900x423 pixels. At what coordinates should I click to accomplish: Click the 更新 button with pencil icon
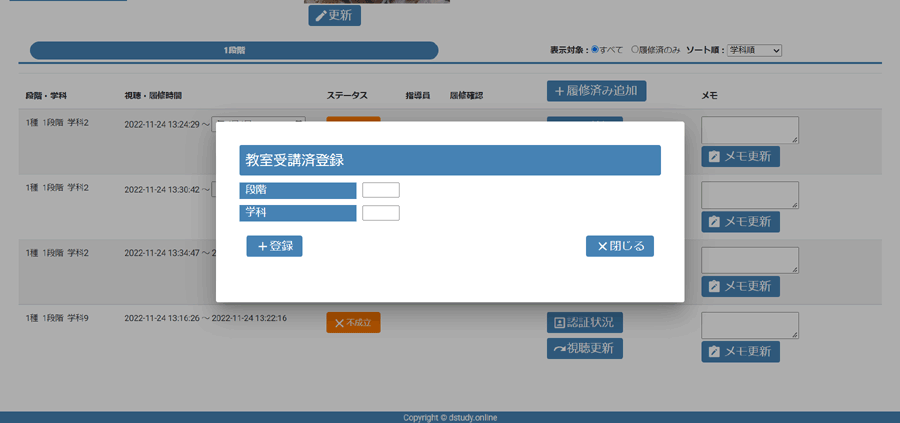coord(334,15)
